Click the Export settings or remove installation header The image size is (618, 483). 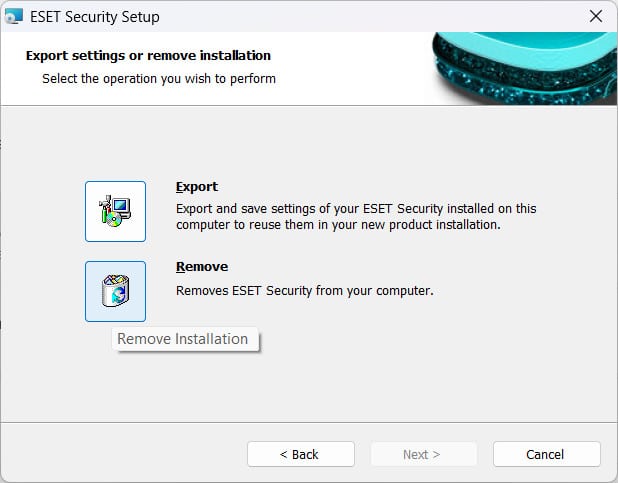tap(148, 56)
